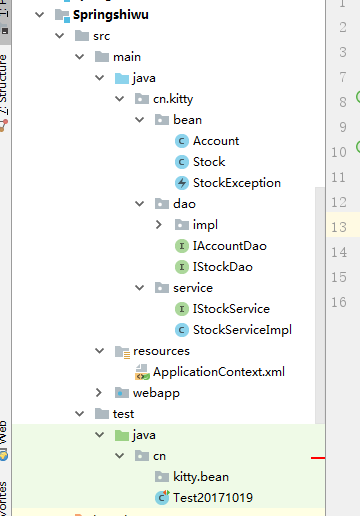Click the blue java source folder icon under main
This screenshot has height=516, width=360.
tap(122, 78)
